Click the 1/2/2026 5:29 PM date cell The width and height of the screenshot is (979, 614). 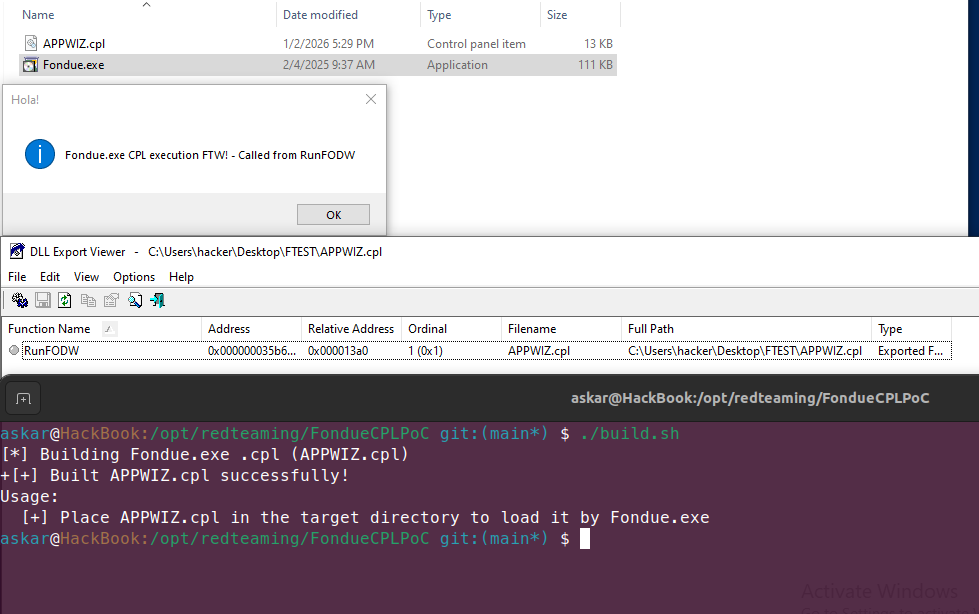[328, 44]
